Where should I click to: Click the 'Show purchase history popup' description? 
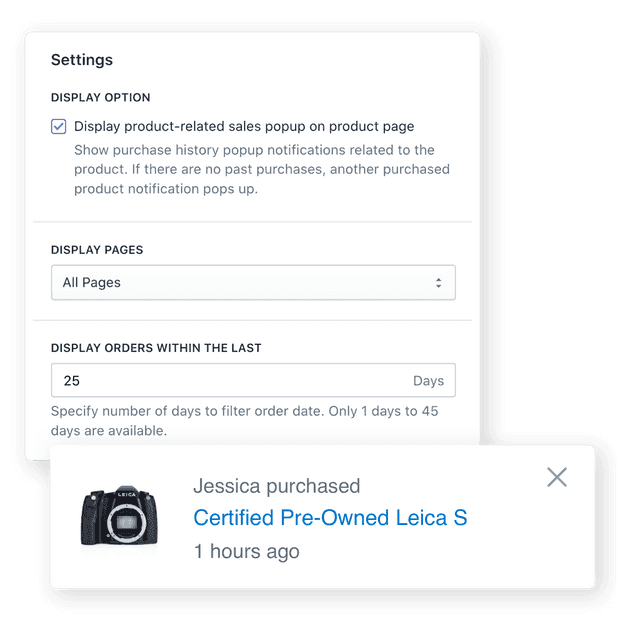click(x=262, y=169)
